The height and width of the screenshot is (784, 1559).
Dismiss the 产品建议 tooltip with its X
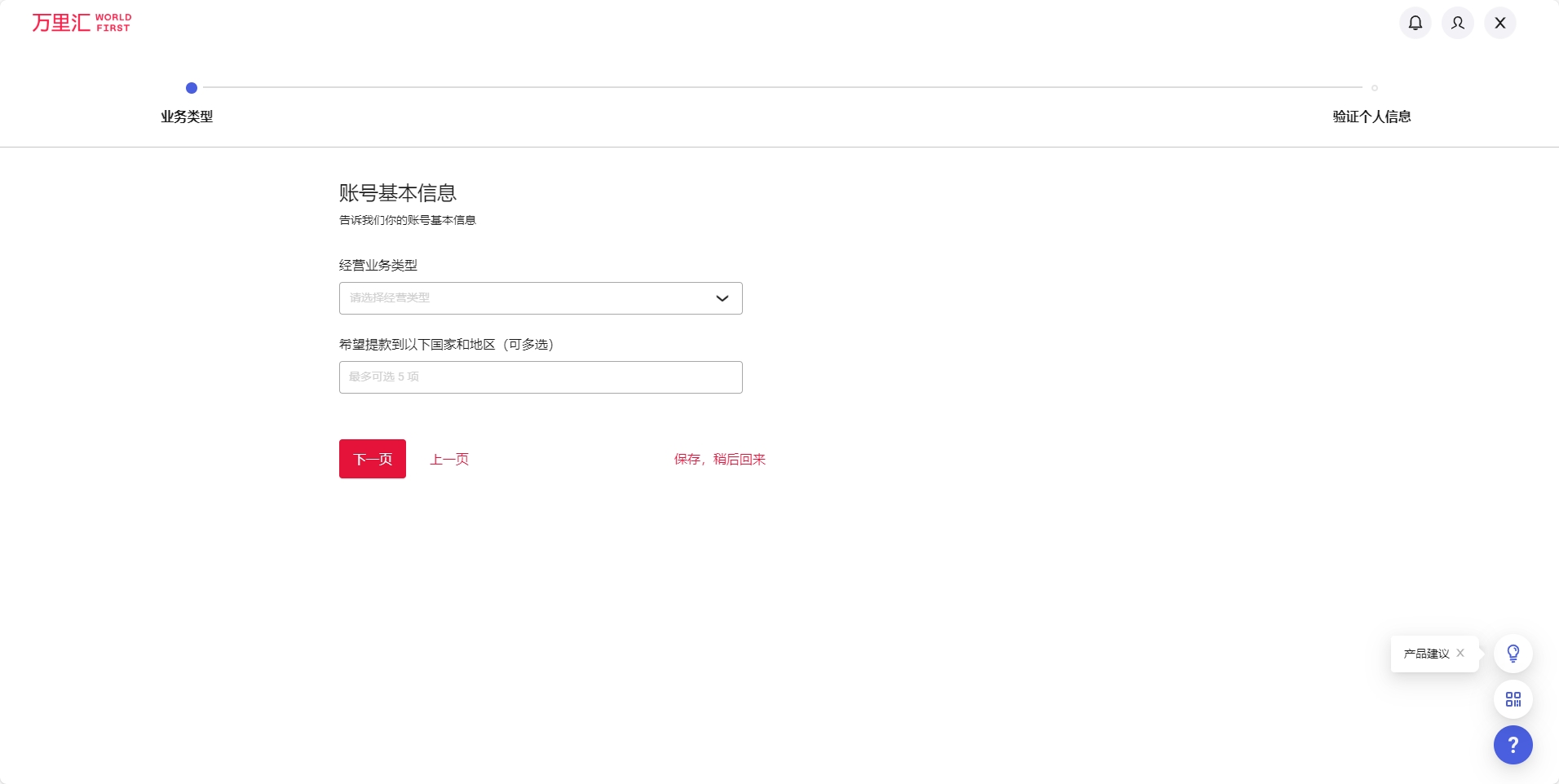(1460, 653)
